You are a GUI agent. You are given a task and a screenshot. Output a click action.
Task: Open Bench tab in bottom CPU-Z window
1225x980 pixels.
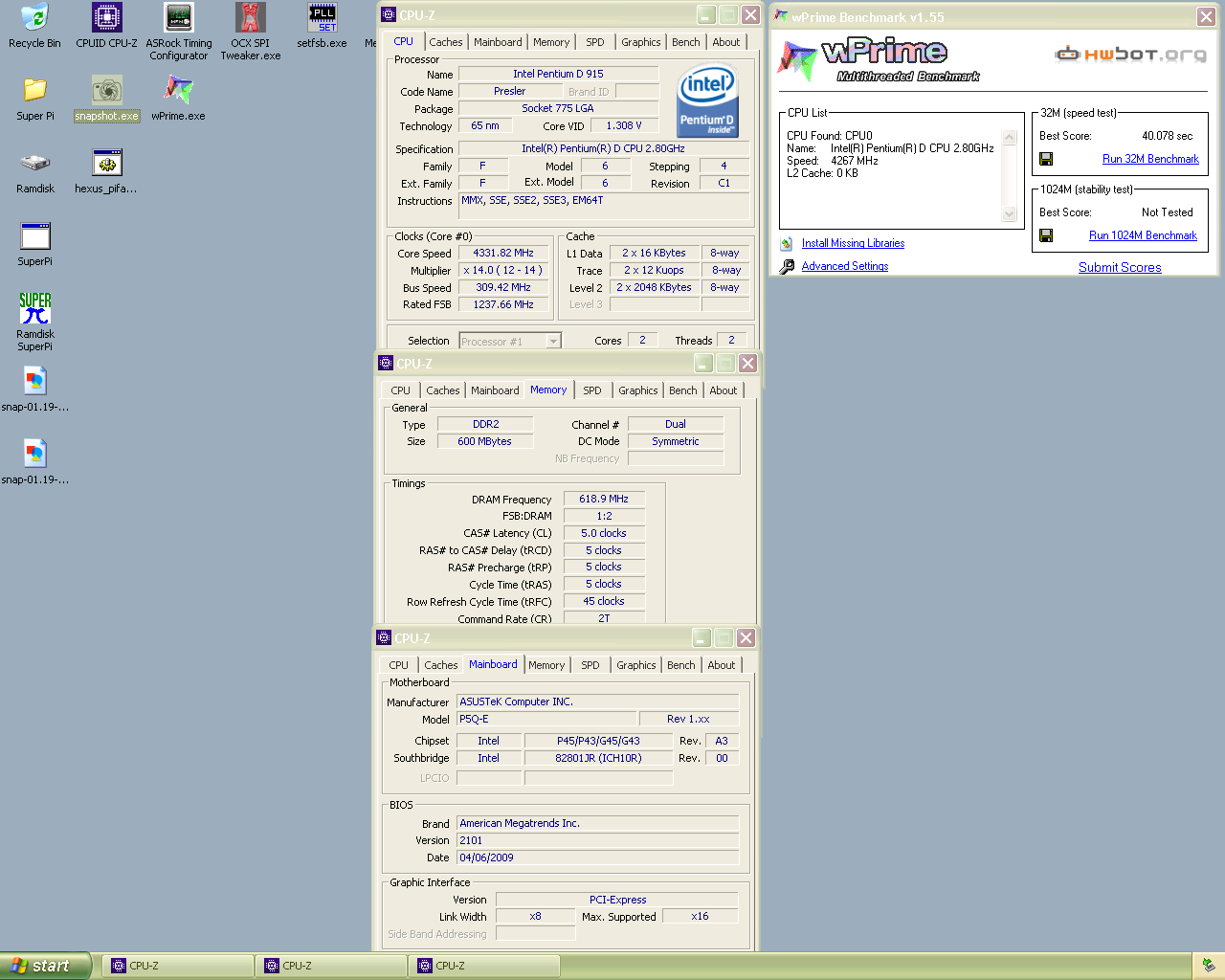[681, 665]
